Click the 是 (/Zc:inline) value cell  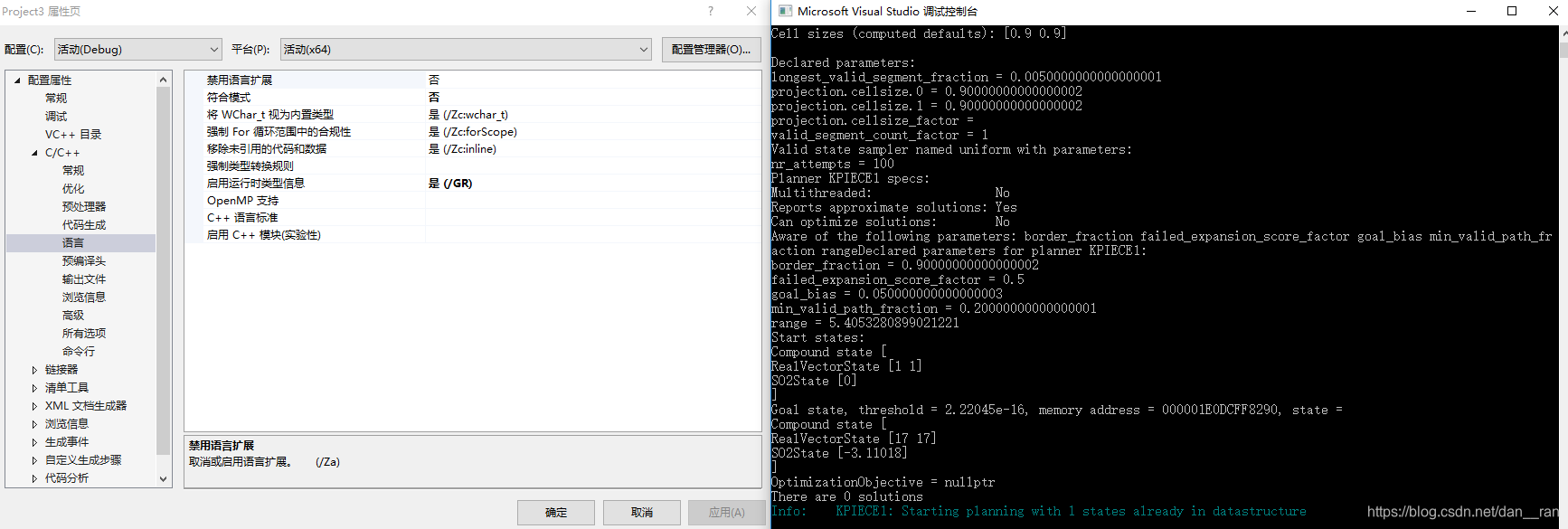(593, 149)
